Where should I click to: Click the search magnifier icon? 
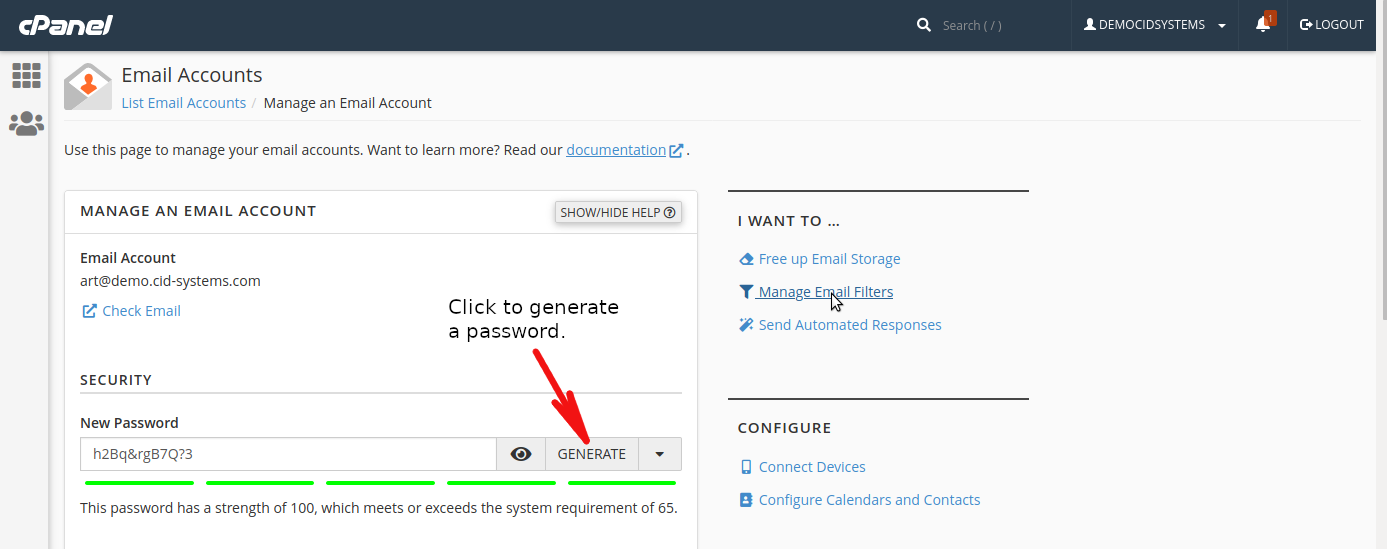click(x=924, y=25)
